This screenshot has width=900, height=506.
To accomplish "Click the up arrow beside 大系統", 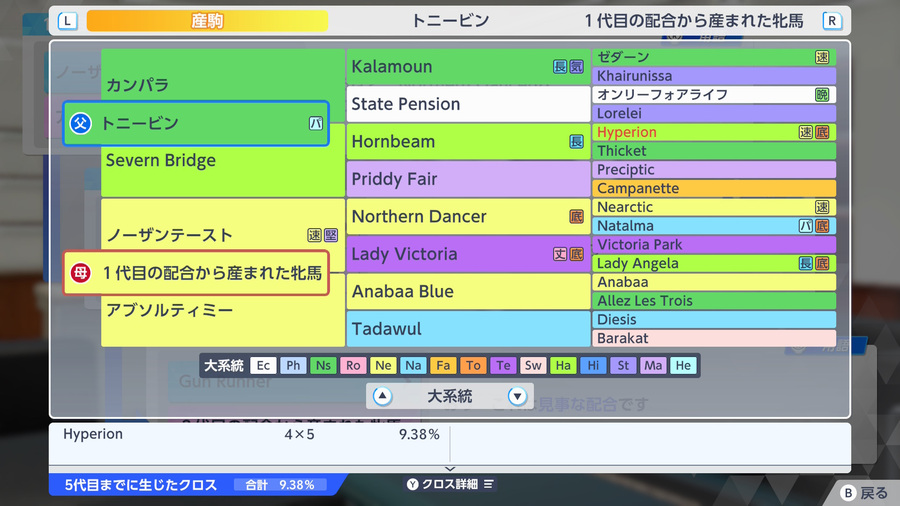I will 382,396.
